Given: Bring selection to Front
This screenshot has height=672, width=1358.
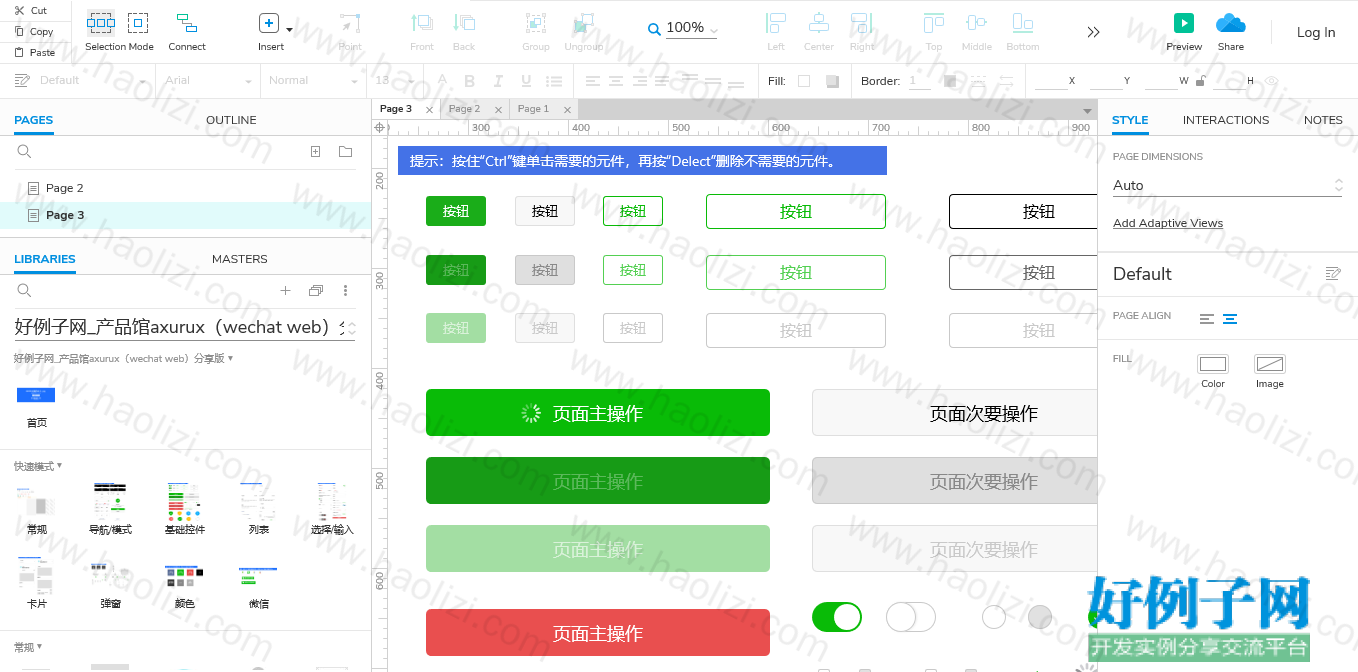Looking at the screenshot, I should tap(422, 22).
